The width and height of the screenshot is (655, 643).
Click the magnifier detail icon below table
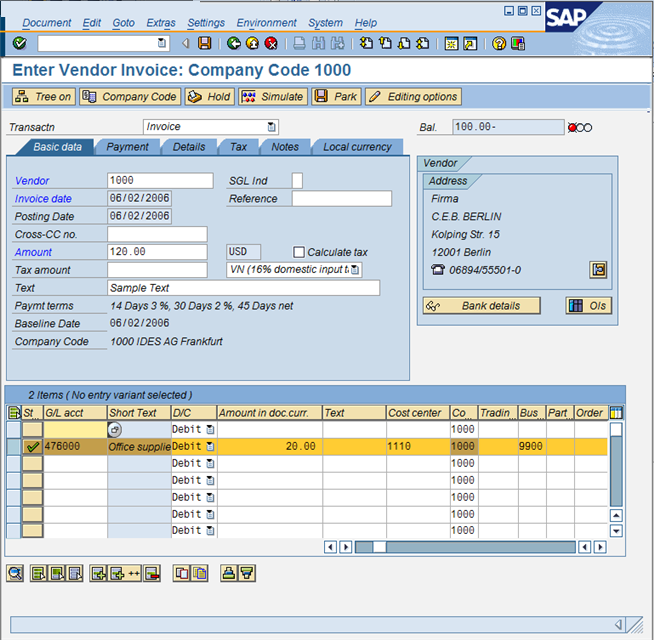15,573
